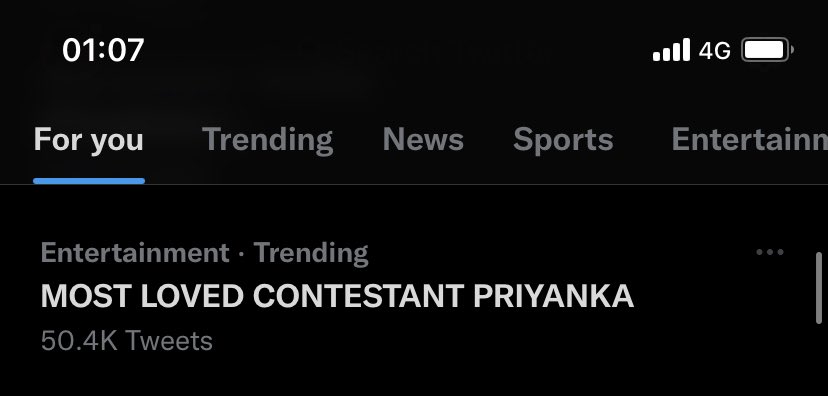Open MOST LOVED CONTESTANT PRIYANKA trend
The height and width of the screenshot is (396, 828).
tap(337, 296)
